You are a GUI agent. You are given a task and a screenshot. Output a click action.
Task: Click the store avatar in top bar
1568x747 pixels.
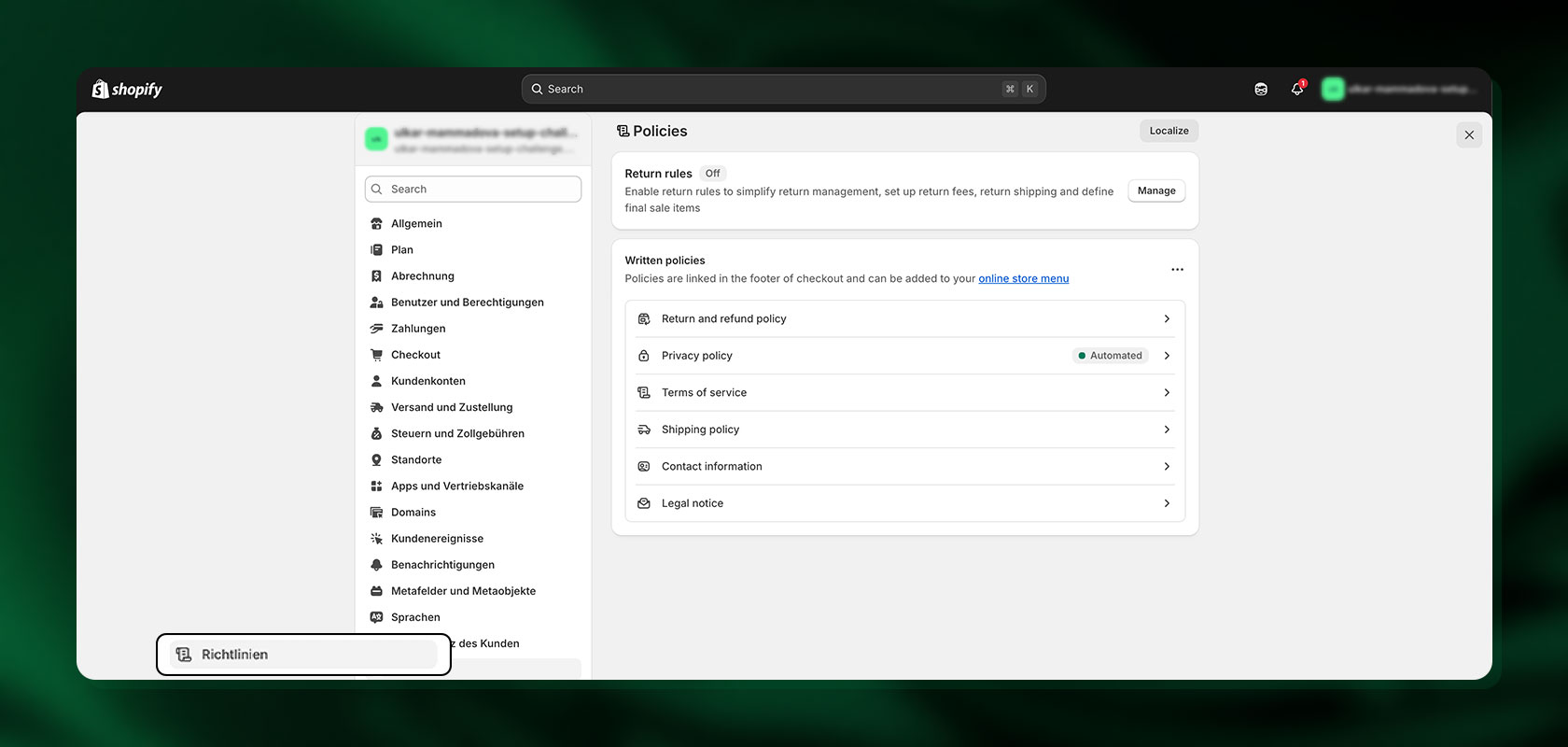coord(1333,89)
